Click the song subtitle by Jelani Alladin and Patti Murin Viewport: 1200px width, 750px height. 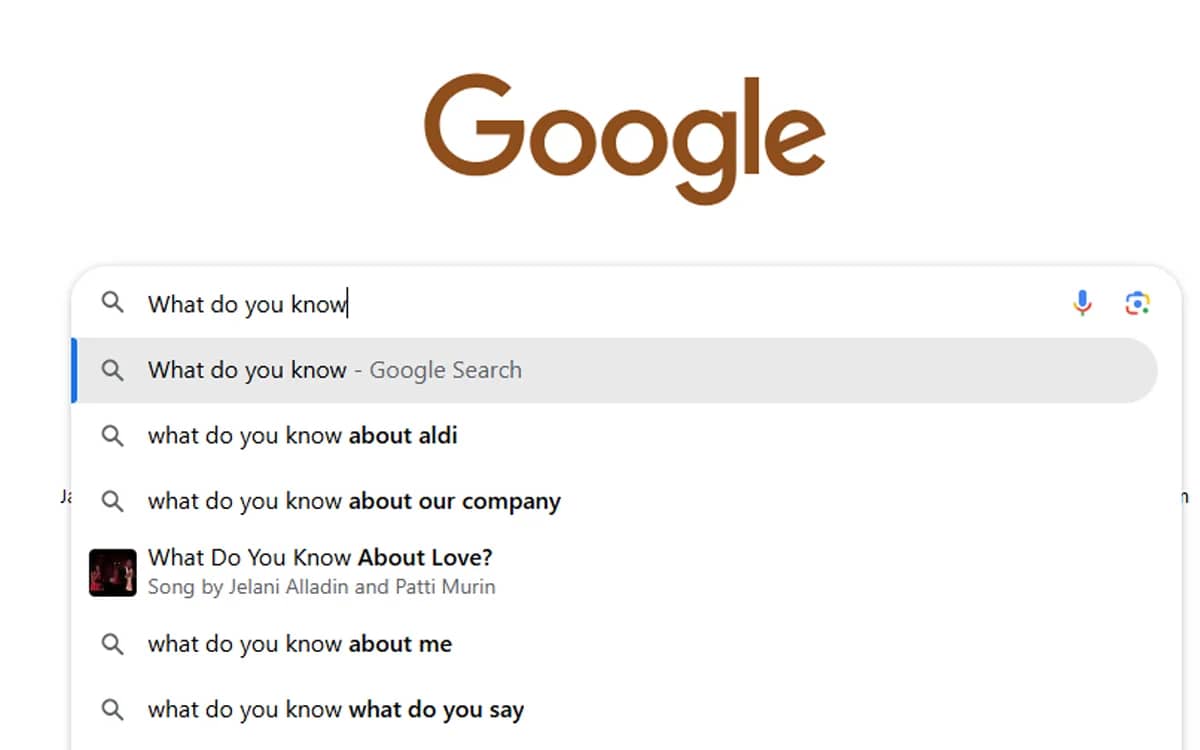coord(322,587)
